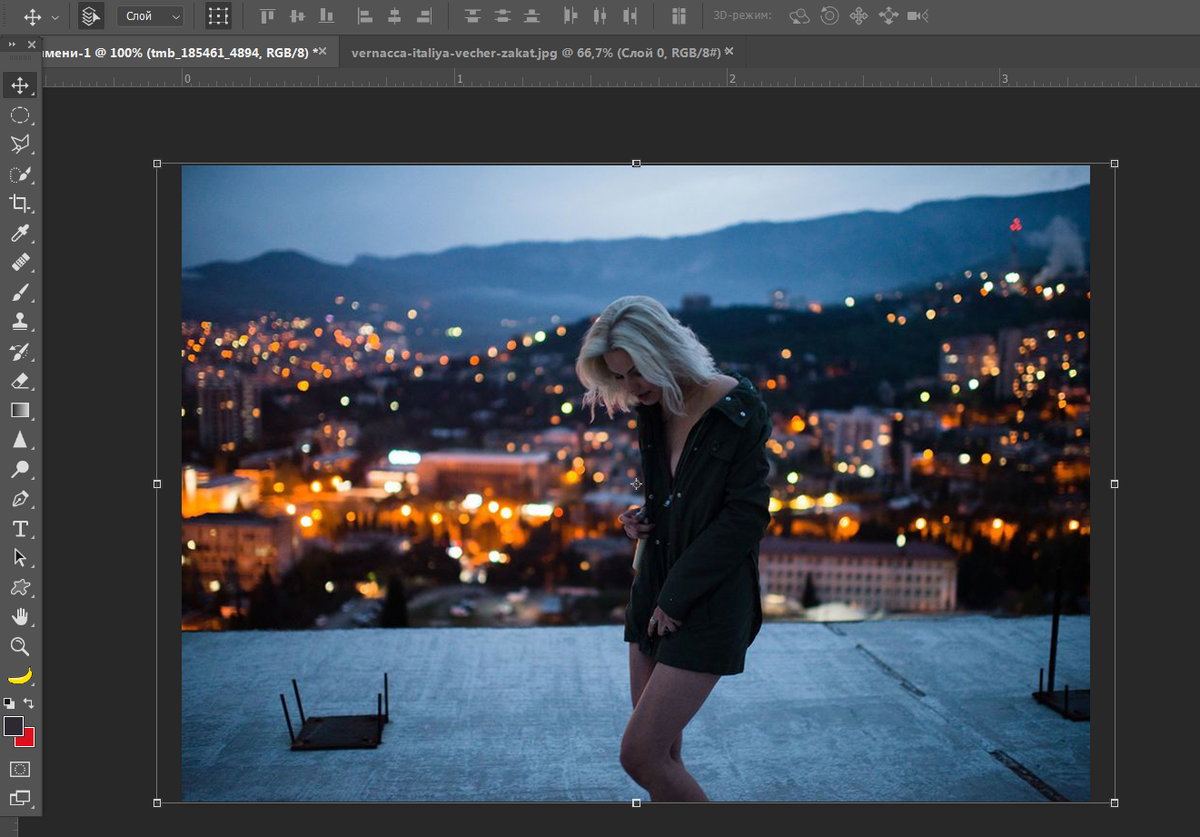Screen dimensions: 1200x837
Task: Click the left-middle transform handle
Action: [157, 483]
